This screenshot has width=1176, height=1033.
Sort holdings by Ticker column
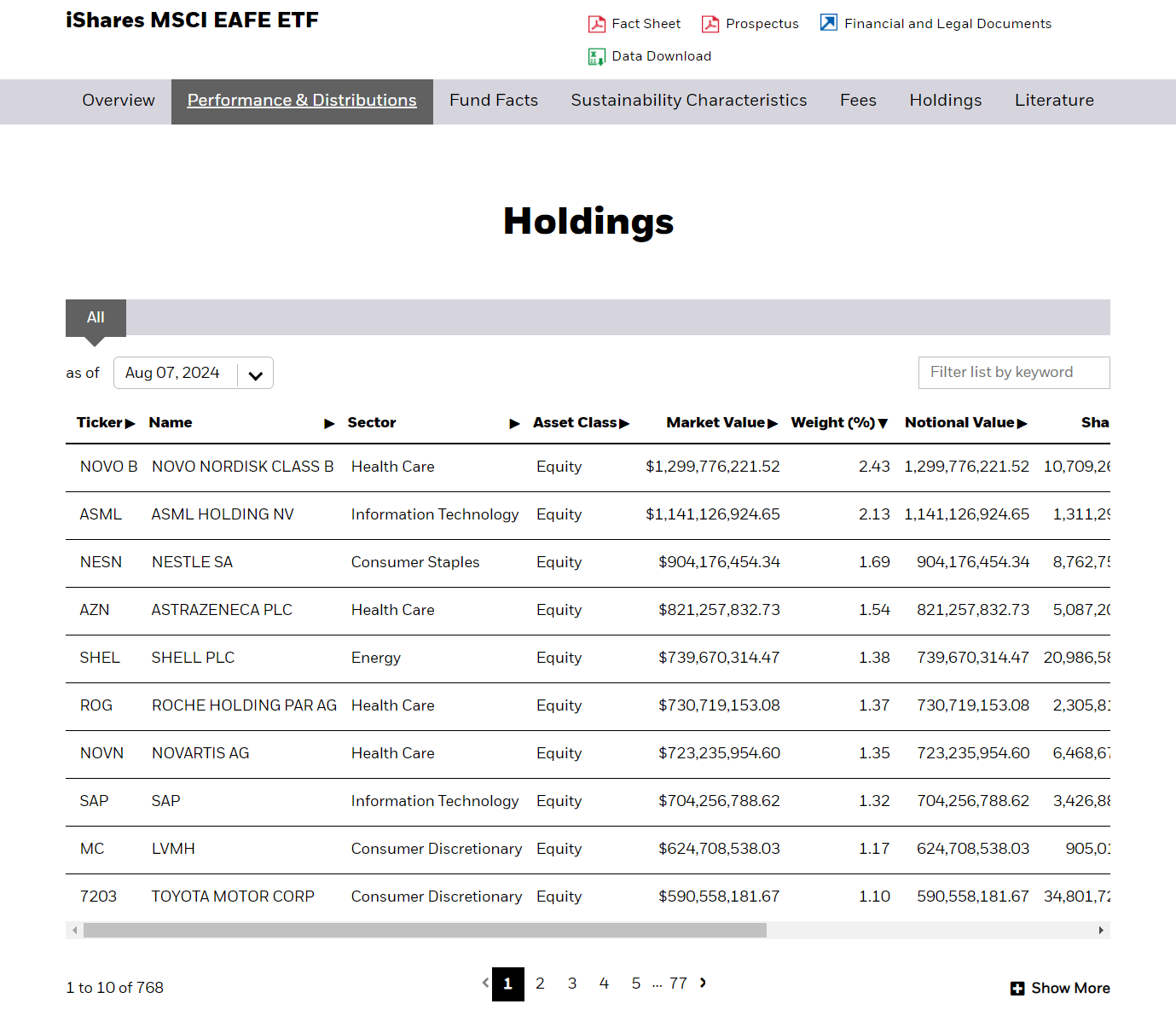tap(105, 423)
